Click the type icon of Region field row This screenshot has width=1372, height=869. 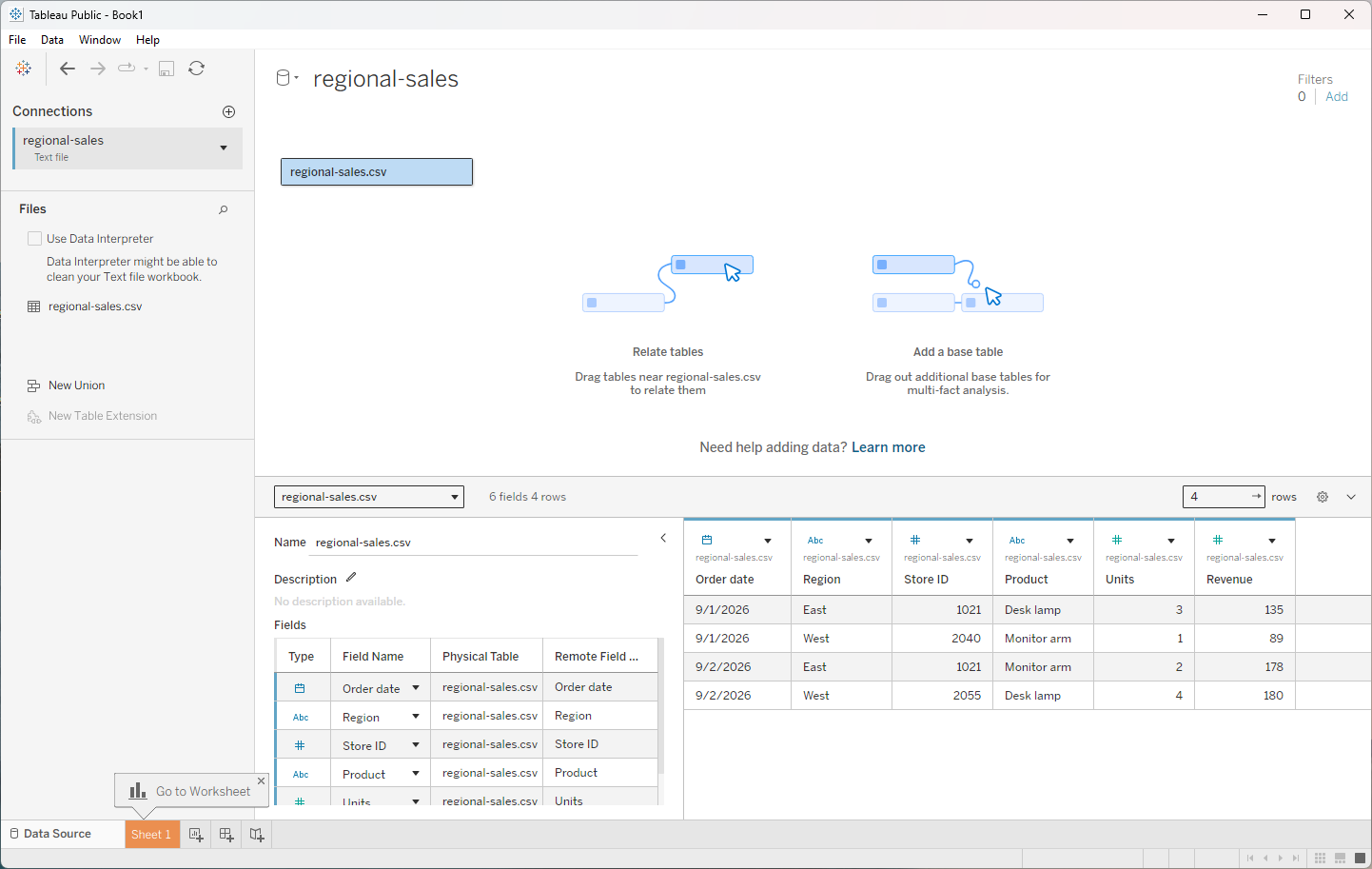tap(301, 717)
